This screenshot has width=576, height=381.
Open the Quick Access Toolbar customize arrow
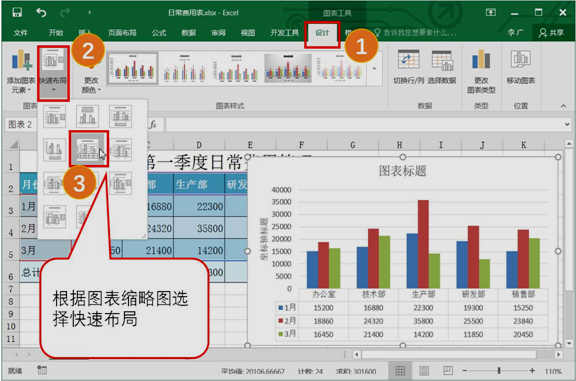coord(89,13)
